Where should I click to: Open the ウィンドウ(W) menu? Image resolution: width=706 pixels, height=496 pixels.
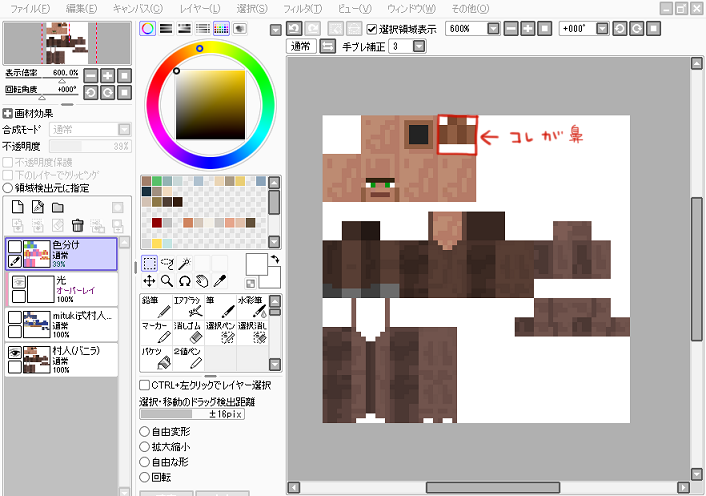tap(412, 9)
